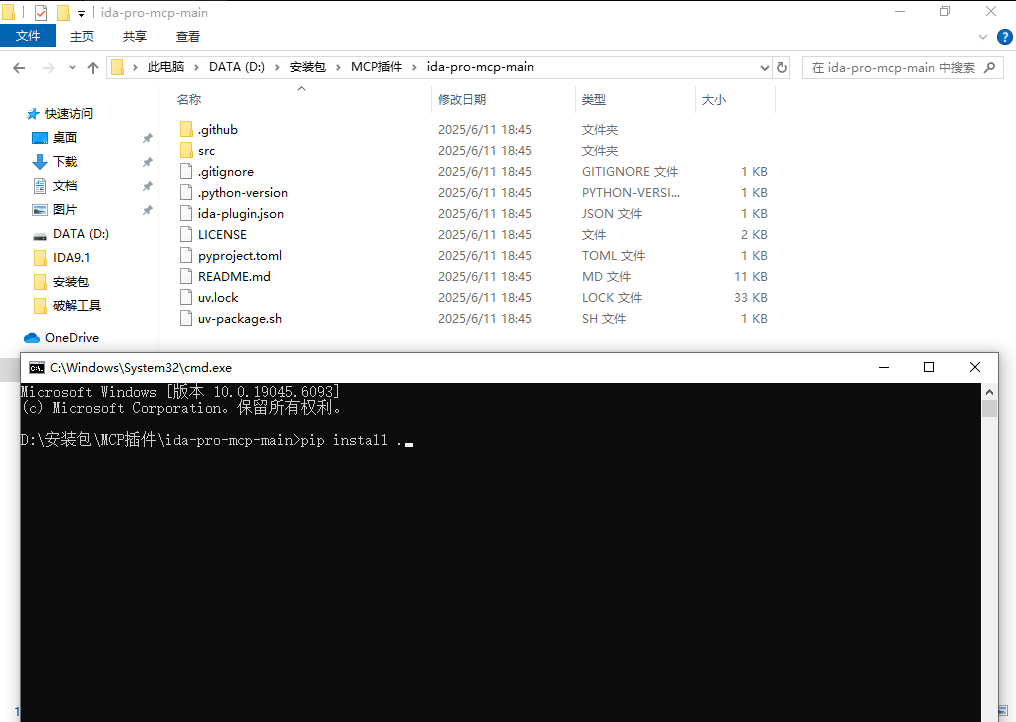Select the README.md file icon

coord(186,277)
